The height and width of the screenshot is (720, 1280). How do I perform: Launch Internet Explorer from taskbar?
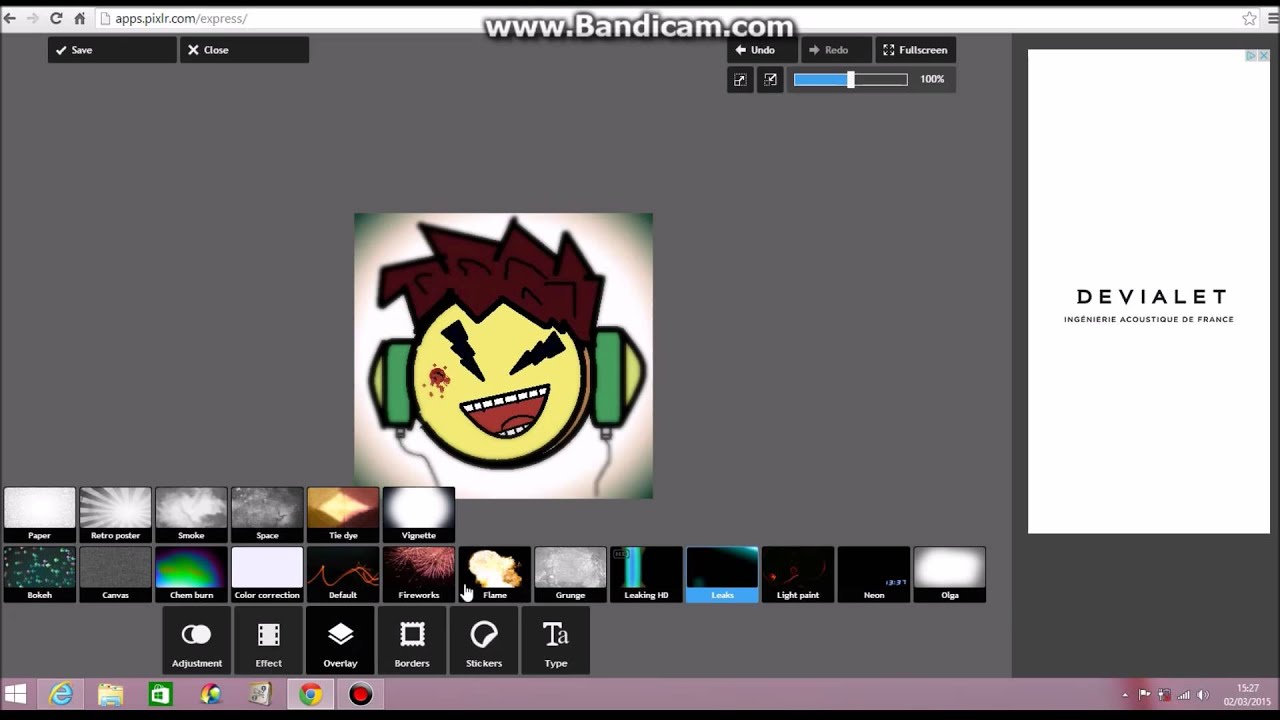[61, 694]
